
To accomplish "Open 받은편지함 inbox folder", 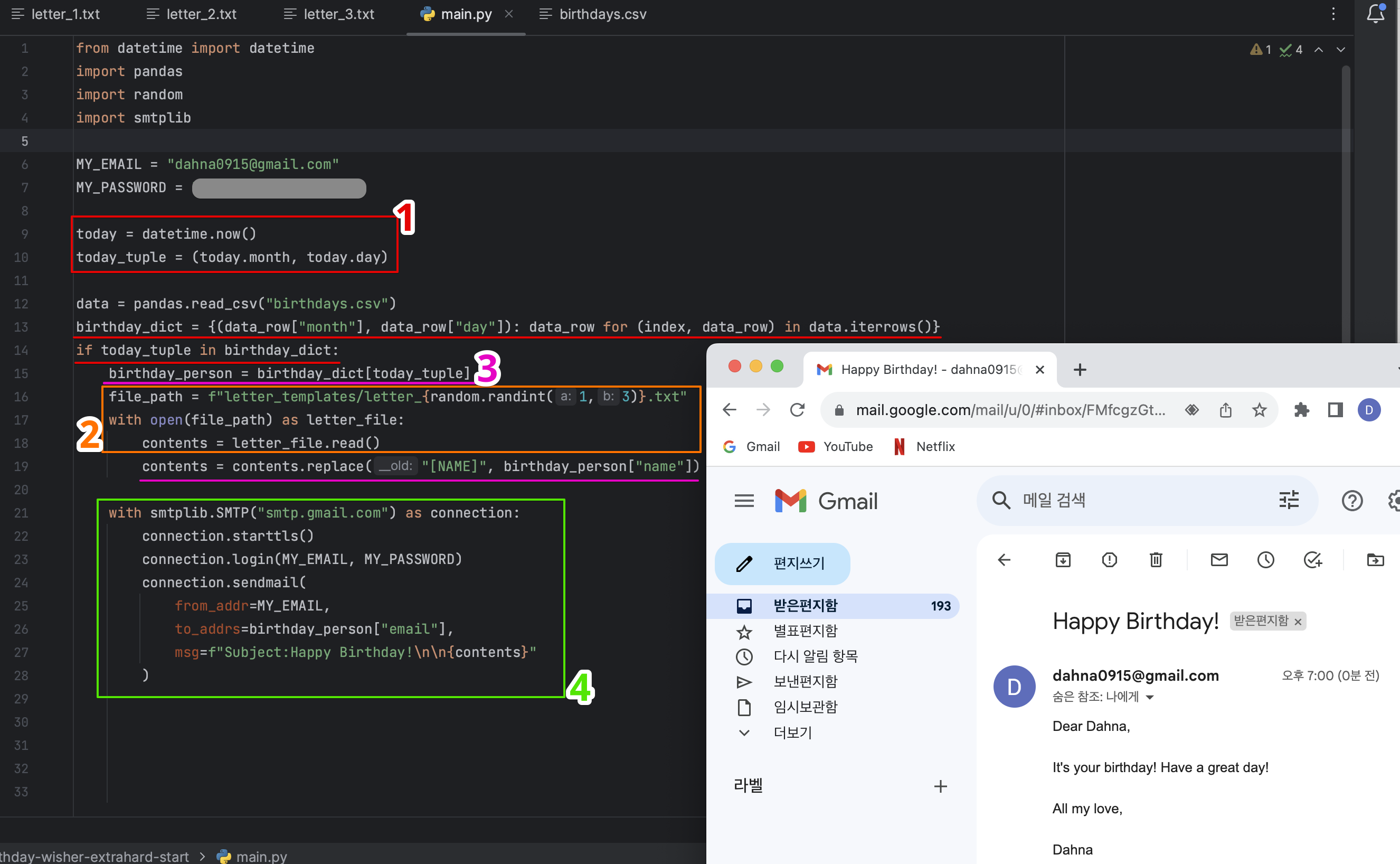I will [x=834, y=606].
